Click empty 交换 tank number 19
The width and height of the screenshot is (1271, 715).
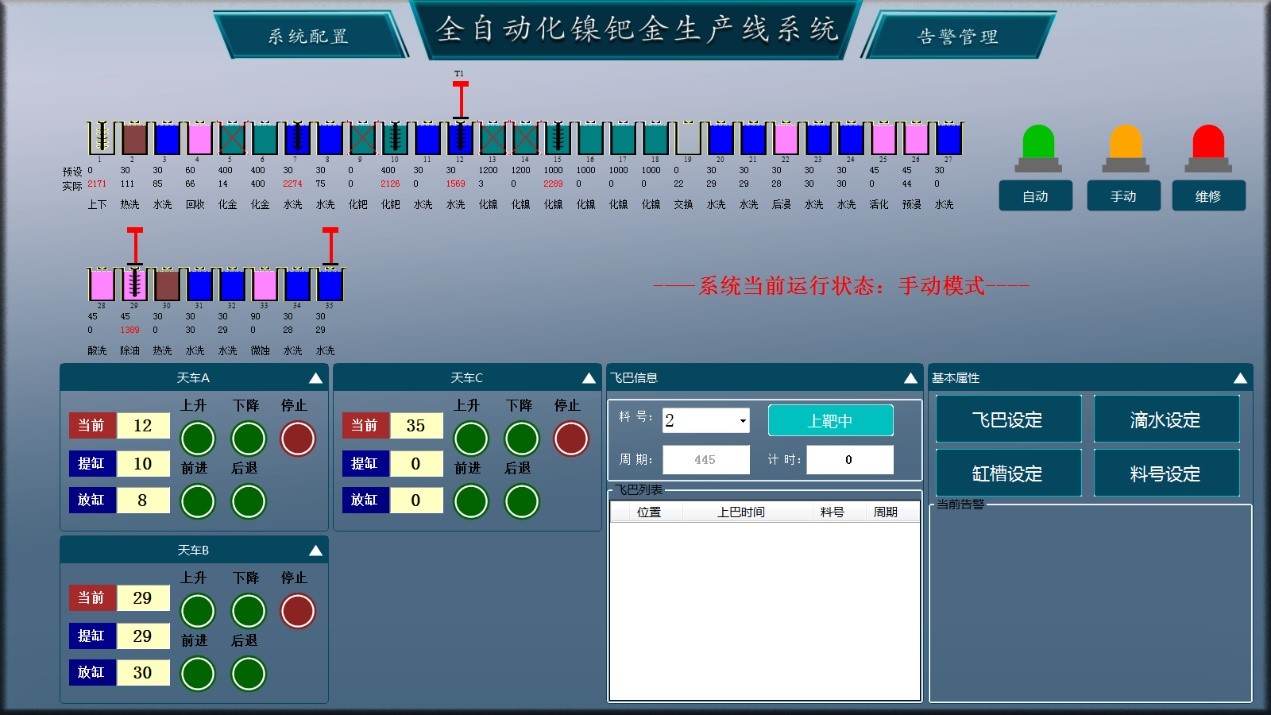click(x=687, y=139)
